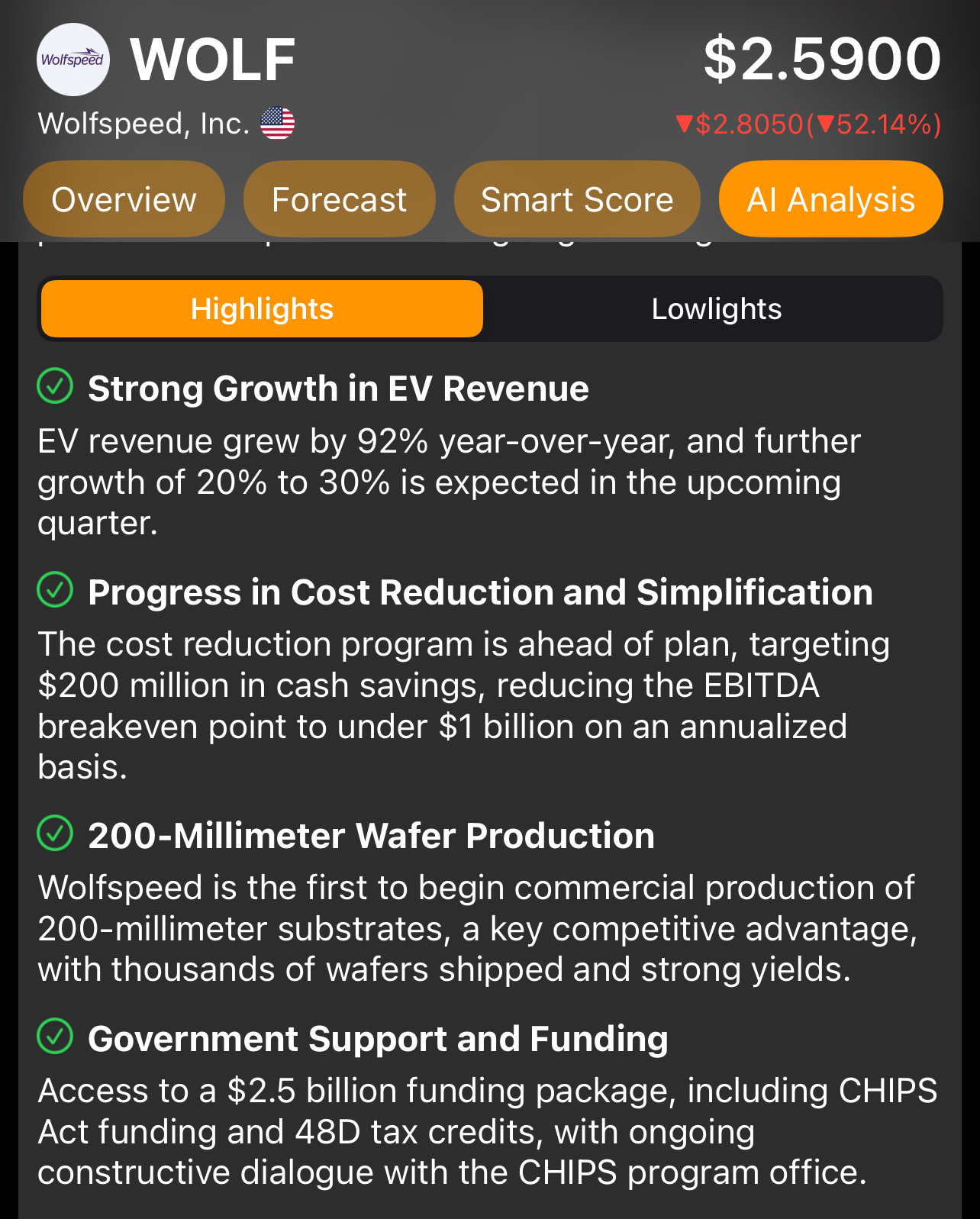Tap the 200-Millimeter Wafer Production heading
Viewport: 980px width, 1219px height.
371,836
